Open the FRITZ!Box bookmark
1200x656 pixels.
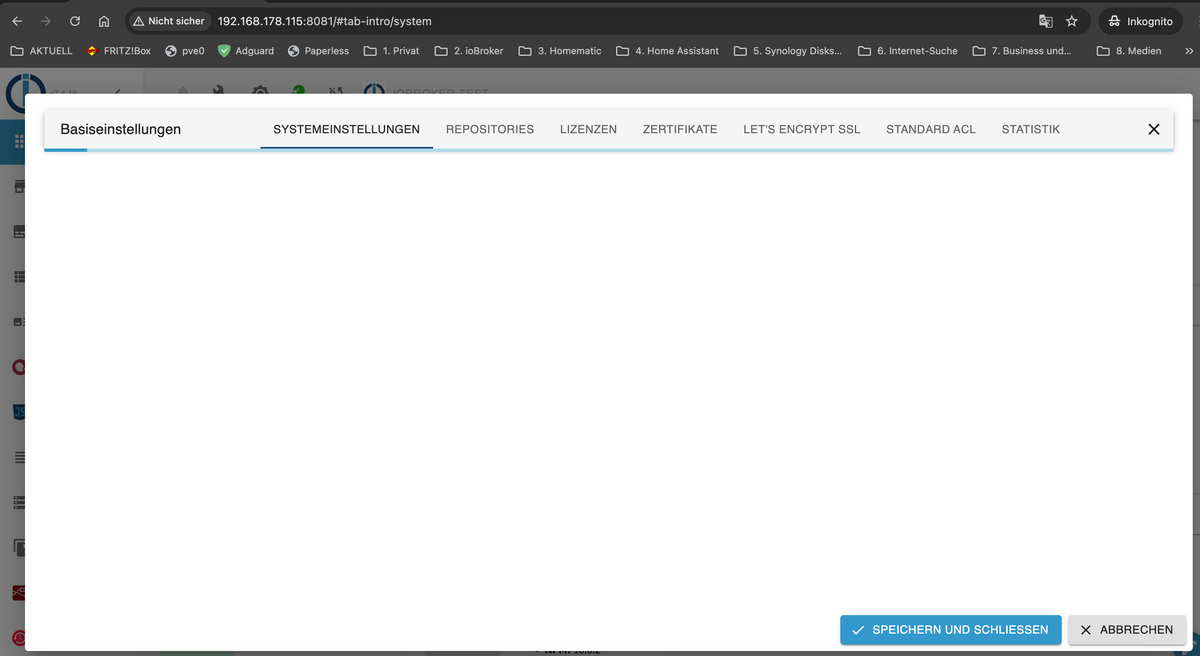pos(119,50)
